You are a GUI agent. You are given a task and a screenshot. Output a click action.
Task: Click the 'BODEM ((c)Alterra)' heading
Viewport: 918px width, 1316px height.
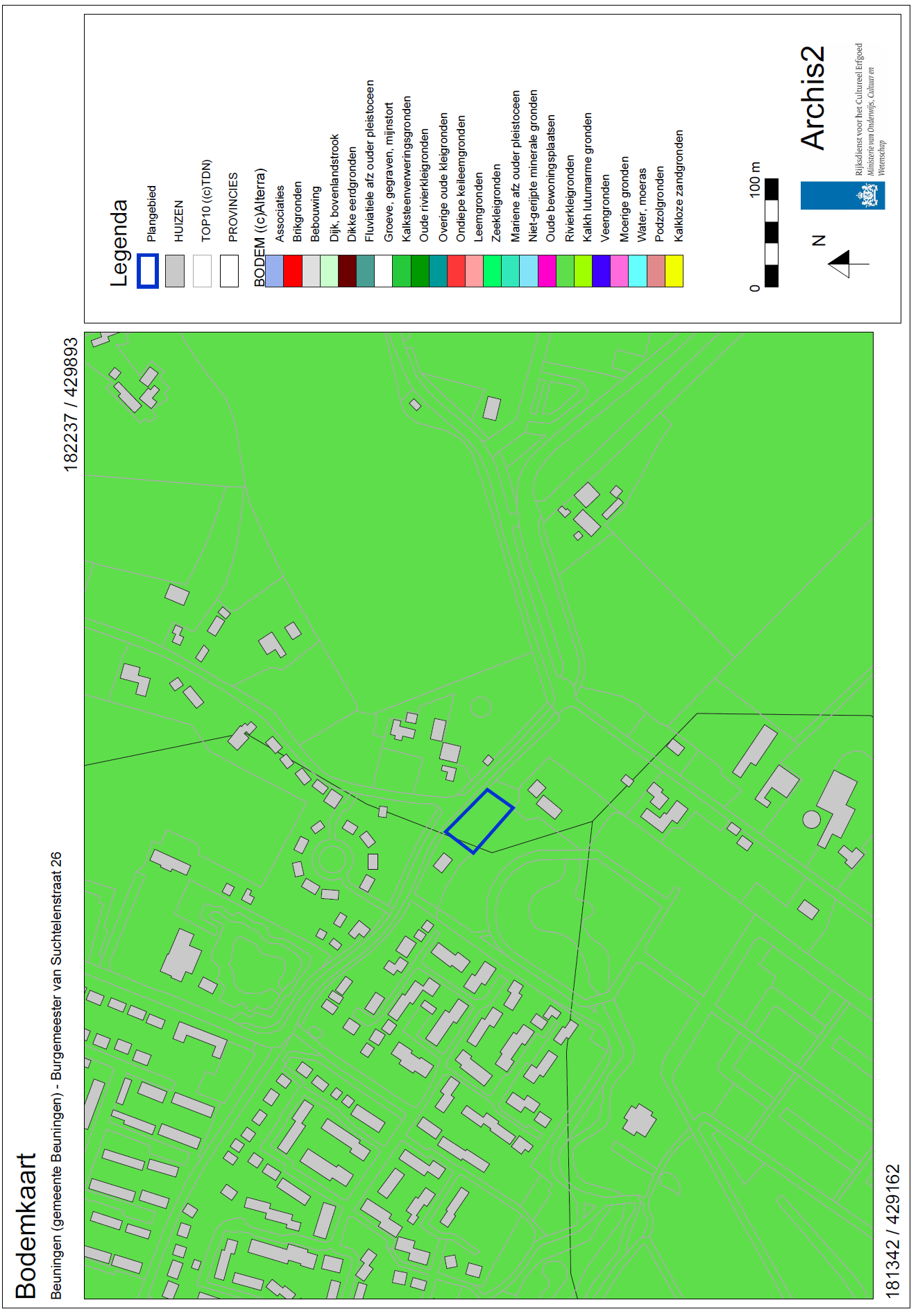pyautogui.click(x=260, y=227)
